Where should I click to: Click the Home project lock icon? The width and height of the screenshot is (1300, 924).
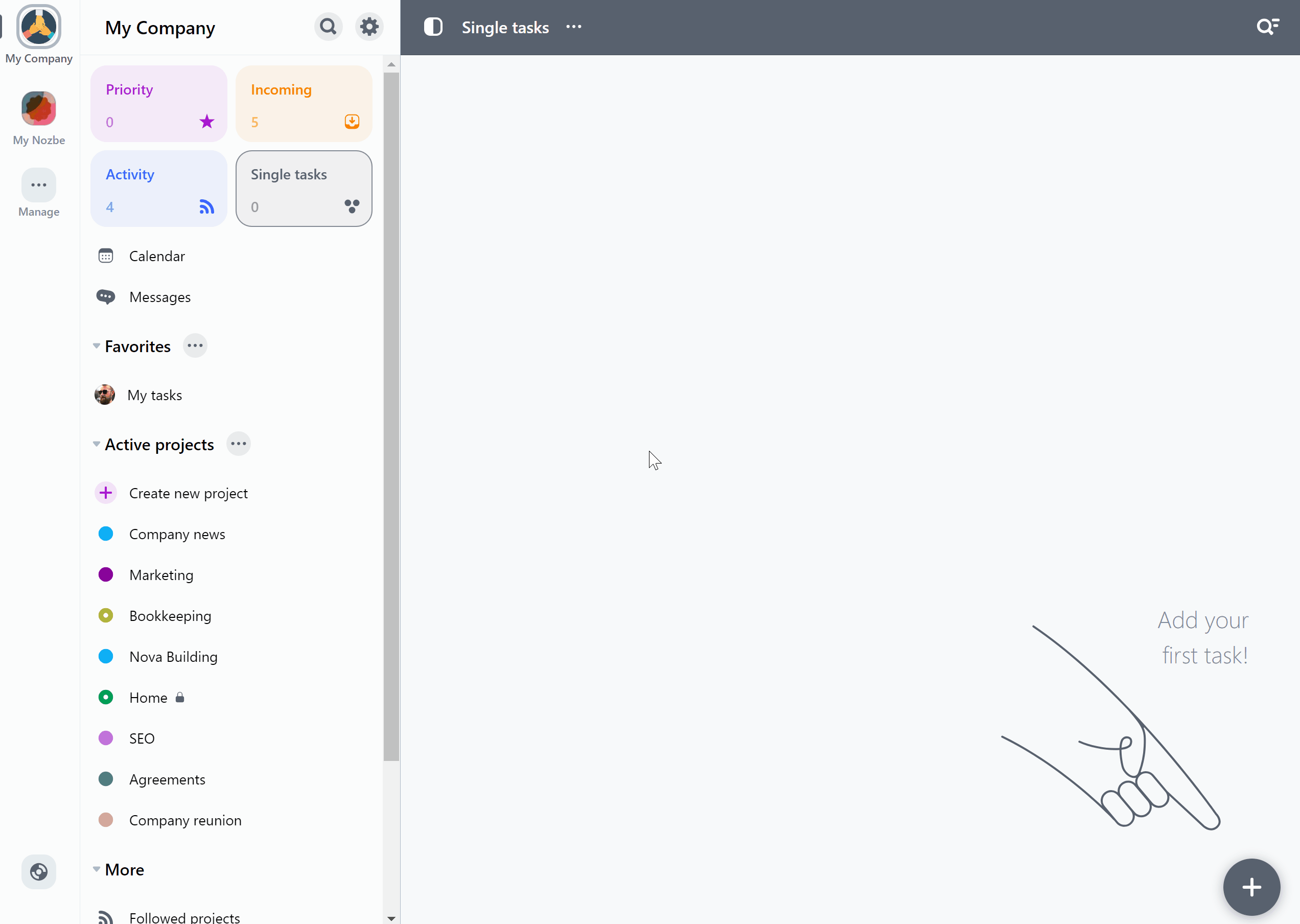[x=180, y=698]
